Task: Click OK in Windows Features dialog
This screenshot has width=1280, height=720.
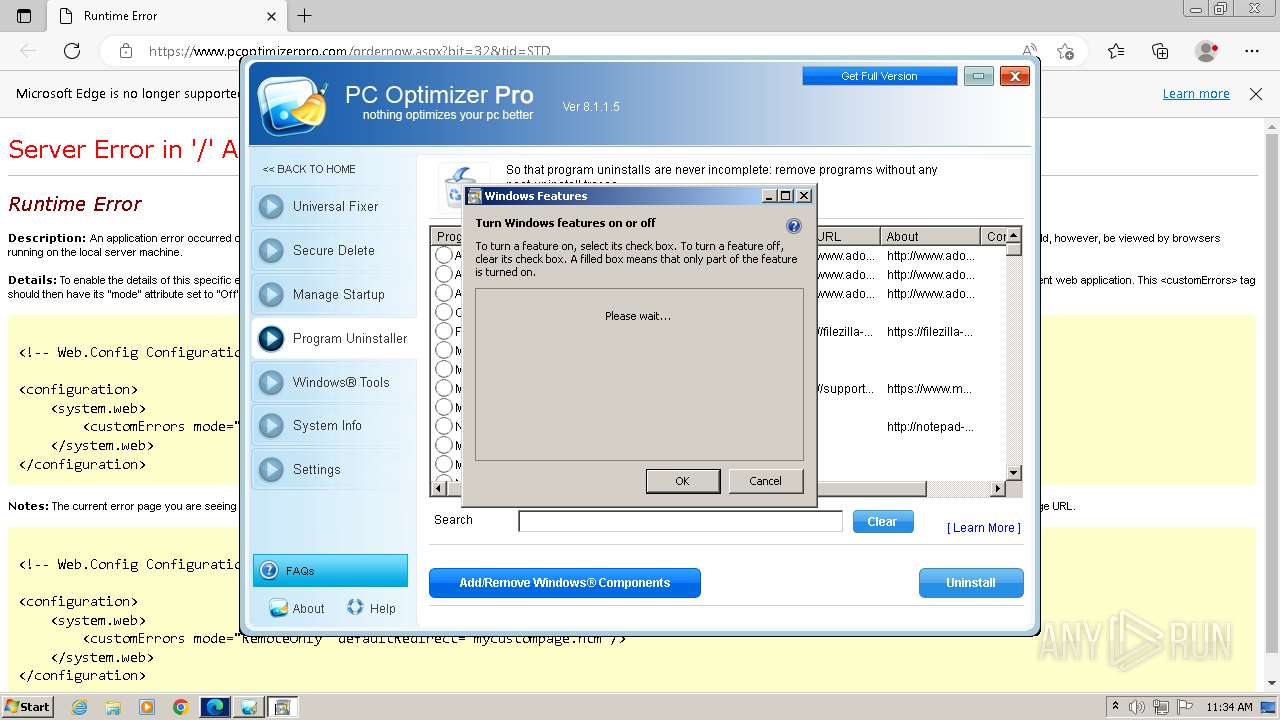Action: pos(683,481)
